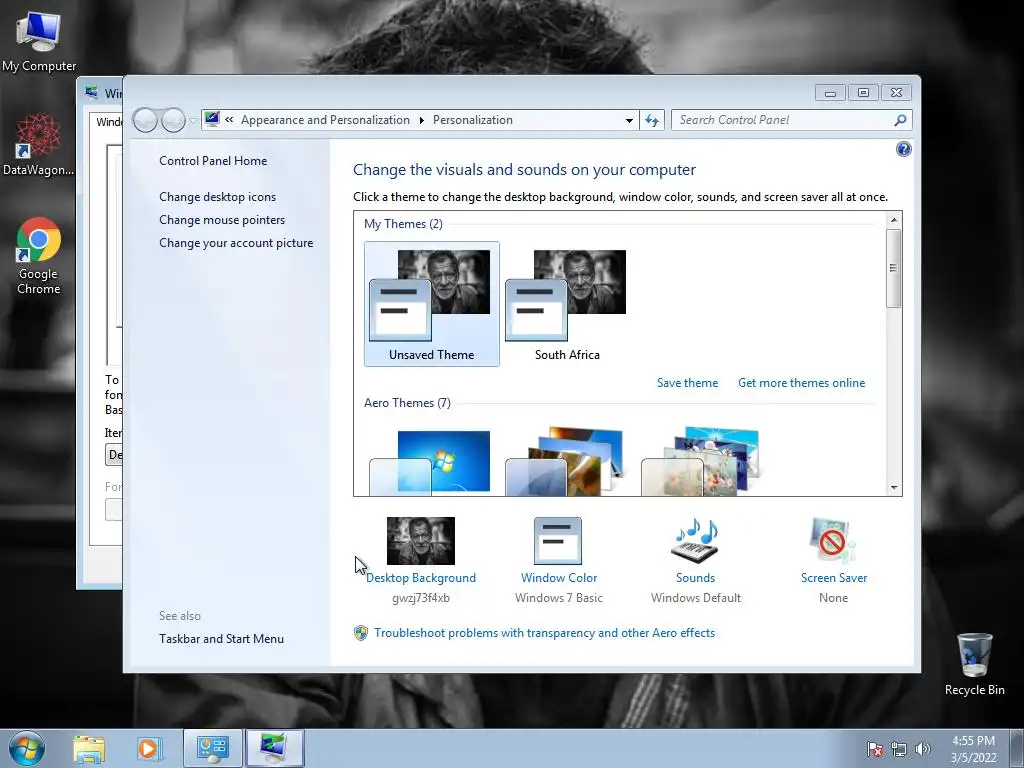1024x768 pixels.
Task: Open Windows Explorer from the taskbar
Action: (x=89, y=749)
